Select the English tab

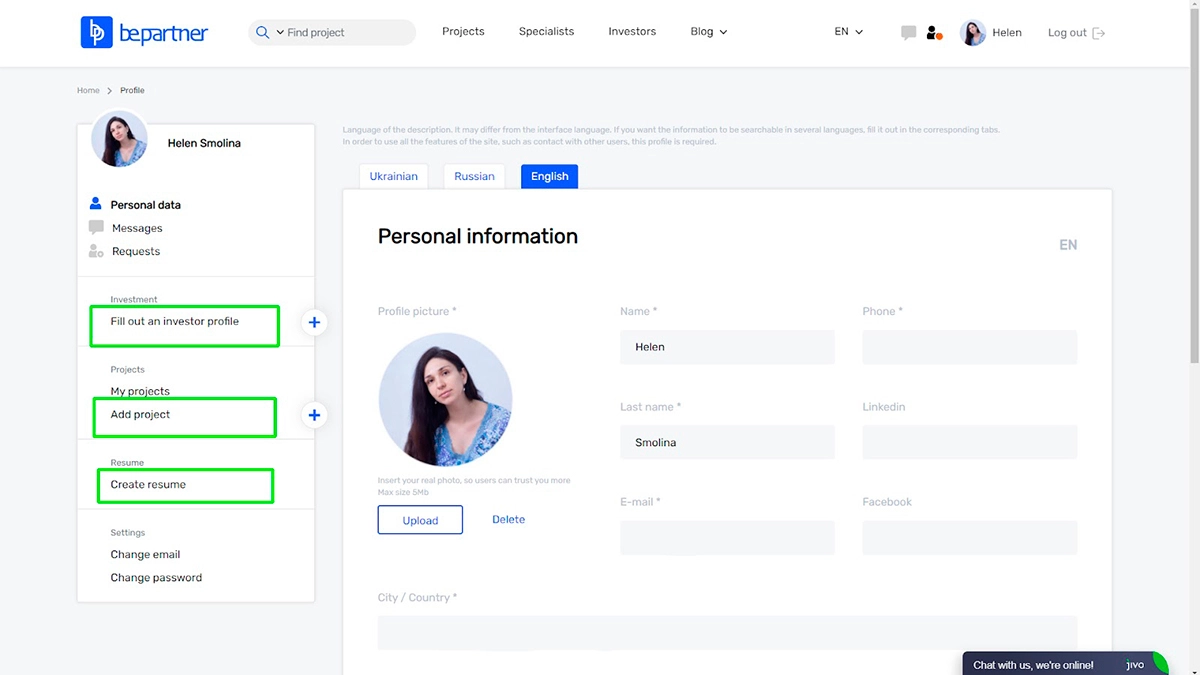pos(549,176)
